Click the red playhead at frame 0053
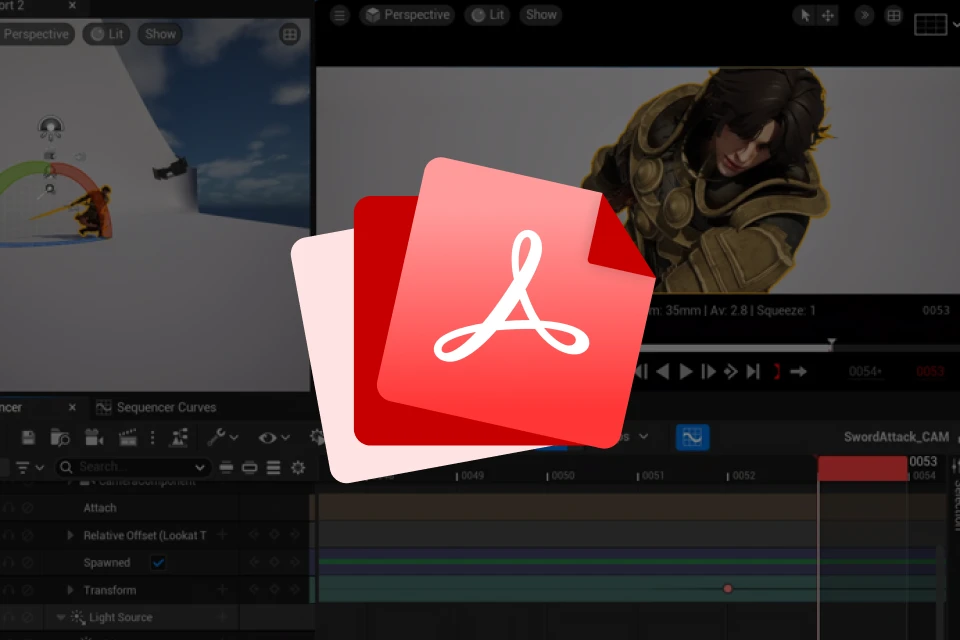 click(862, 469)
